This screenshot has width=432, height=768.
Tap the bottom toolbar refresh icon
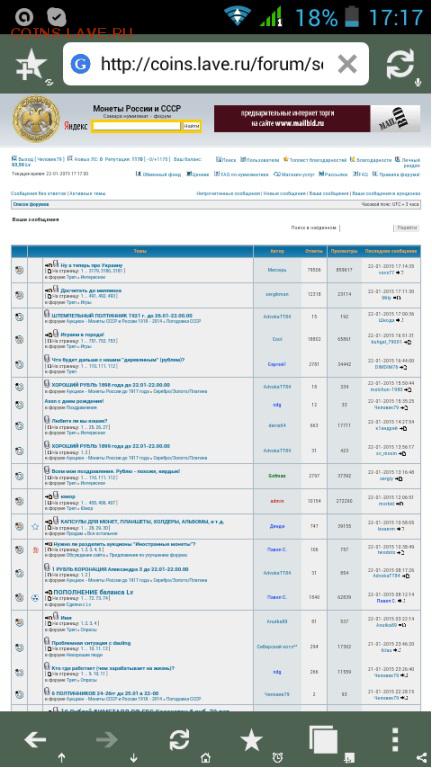click(x=179, y=739)
